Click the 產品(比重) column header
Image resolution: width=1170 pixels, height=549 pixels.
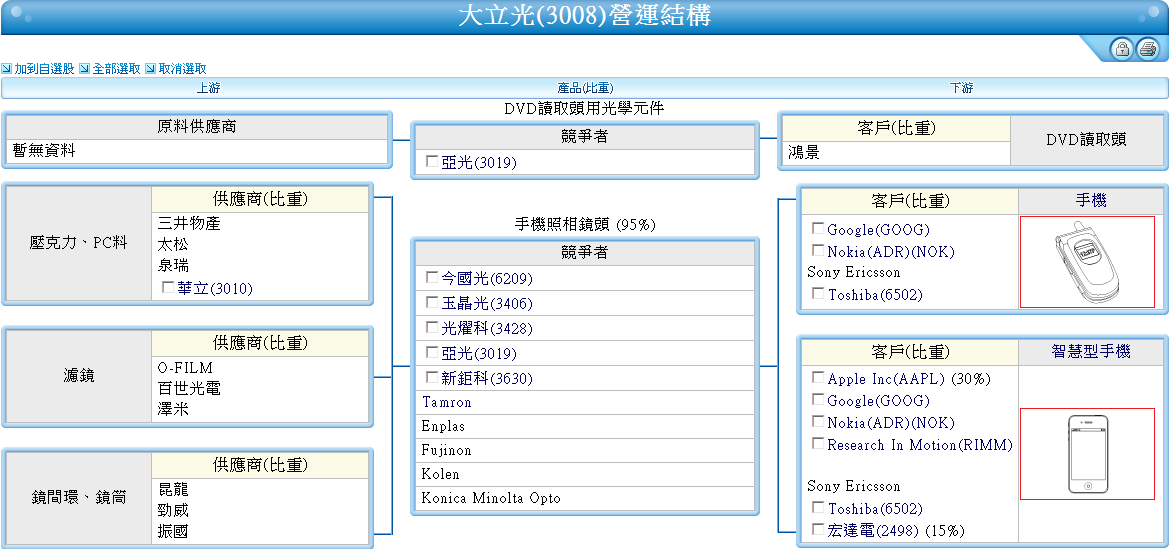[586, 88]
